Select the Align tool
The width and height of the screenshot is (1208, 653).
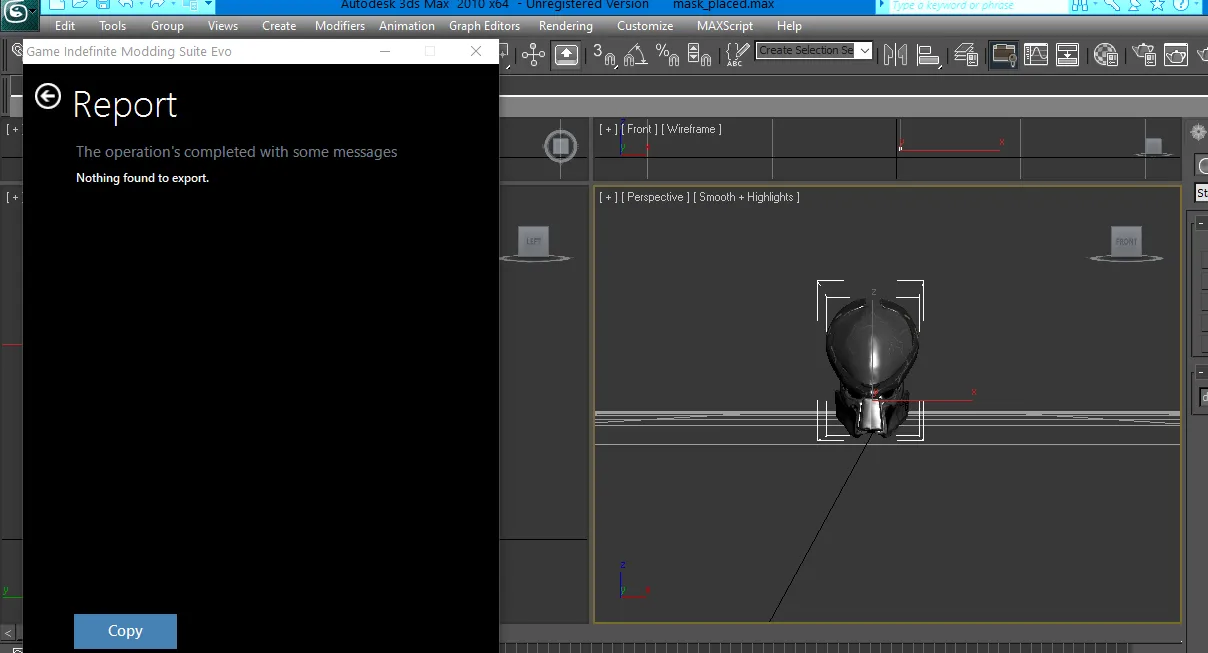tap(929, 55)
